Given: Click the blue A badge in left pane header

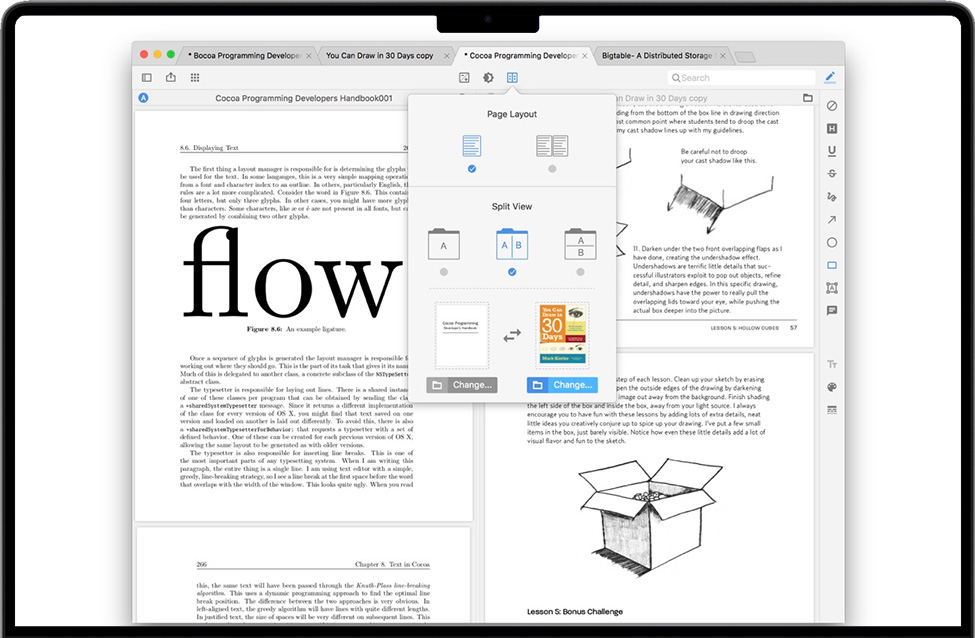Looking at the screenshot, I should coord(144,98).
